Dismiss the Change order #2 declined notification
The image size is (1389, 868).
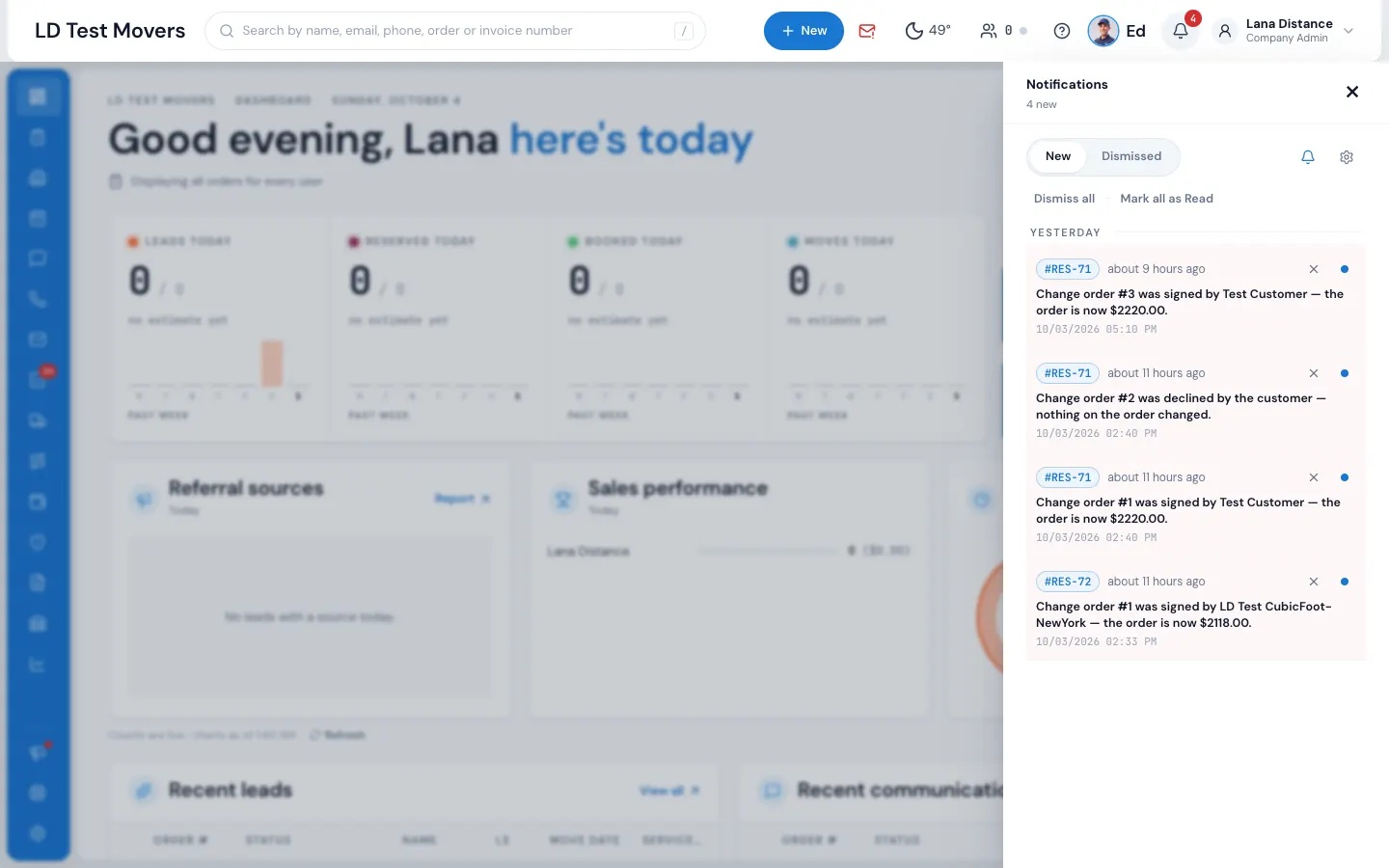[1314, 373]
